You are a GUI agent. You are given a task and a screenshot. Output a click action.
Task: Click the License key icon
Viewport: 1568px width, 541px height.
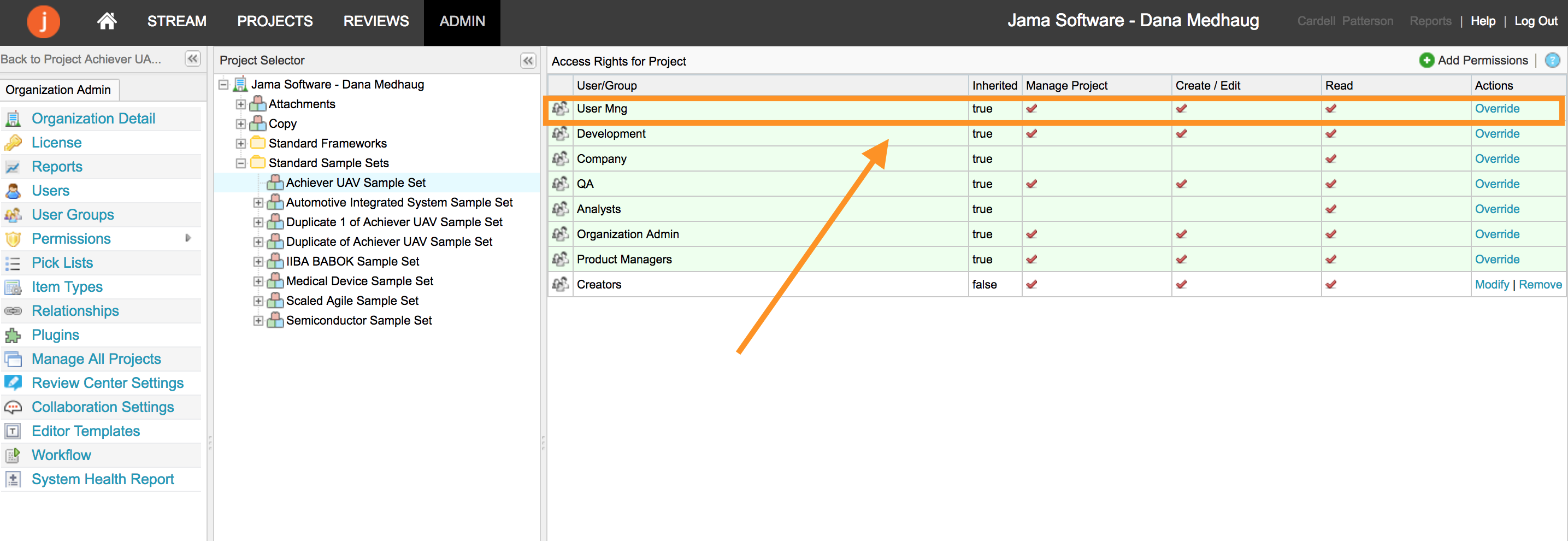point(13,143)
